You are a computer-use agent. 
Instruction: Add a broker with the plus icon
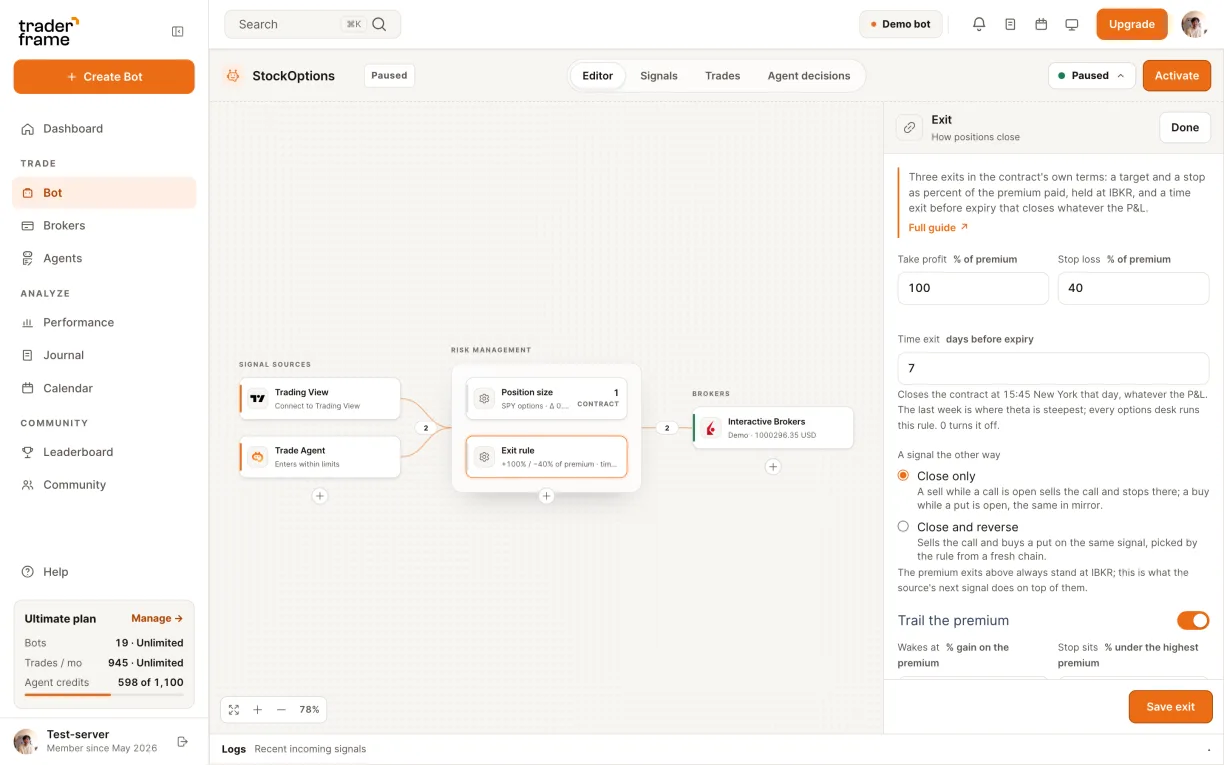[773, 466]
